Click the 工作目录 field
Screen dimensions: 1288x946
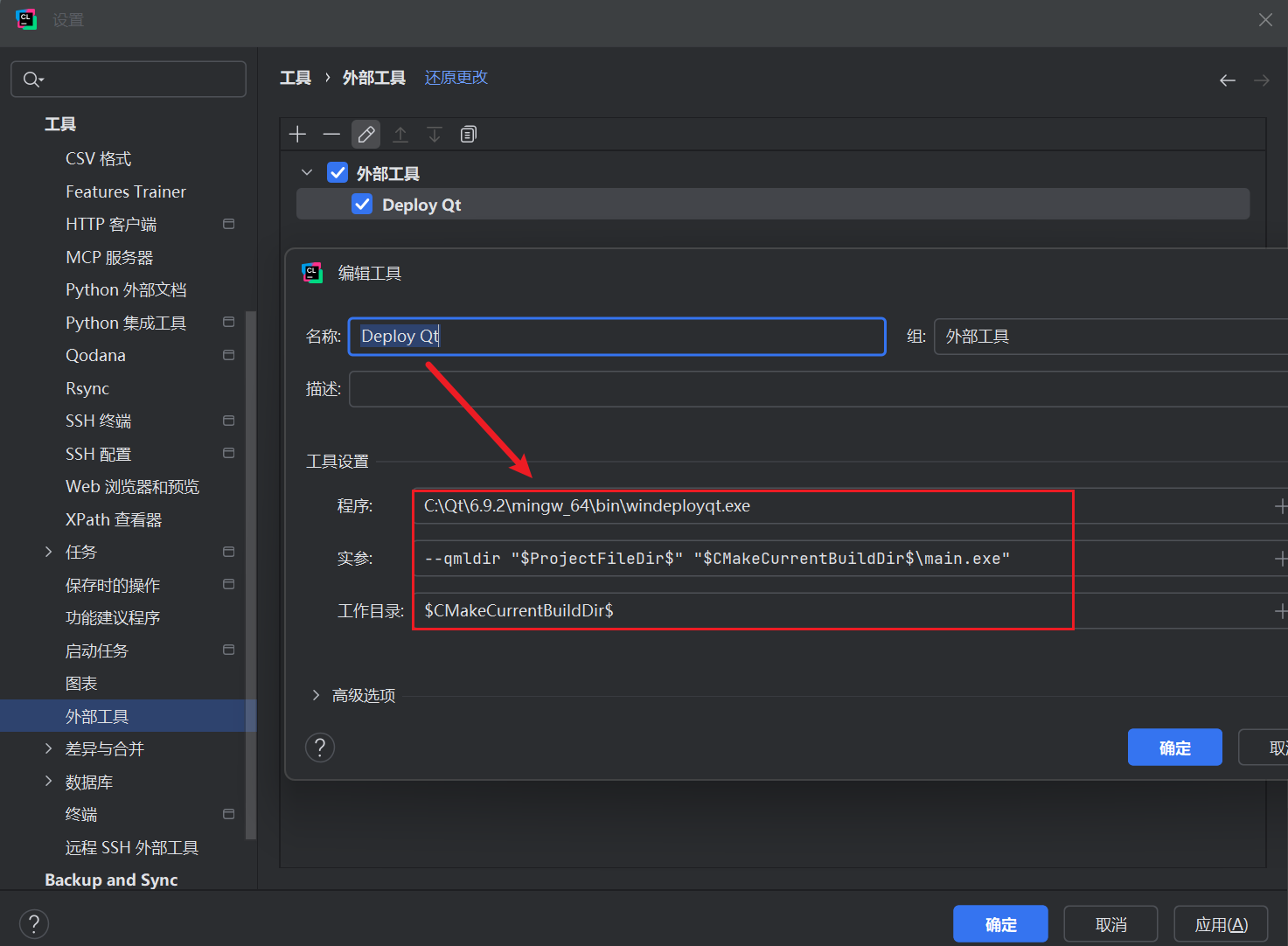pyautogui.click(x=843, y=611)
